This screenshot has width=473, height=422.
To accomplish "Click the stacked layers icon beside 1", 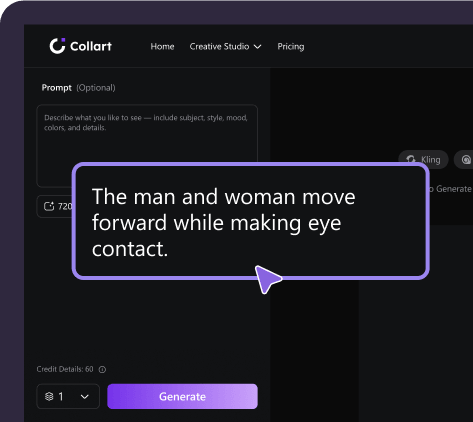I will click(49, 396).
